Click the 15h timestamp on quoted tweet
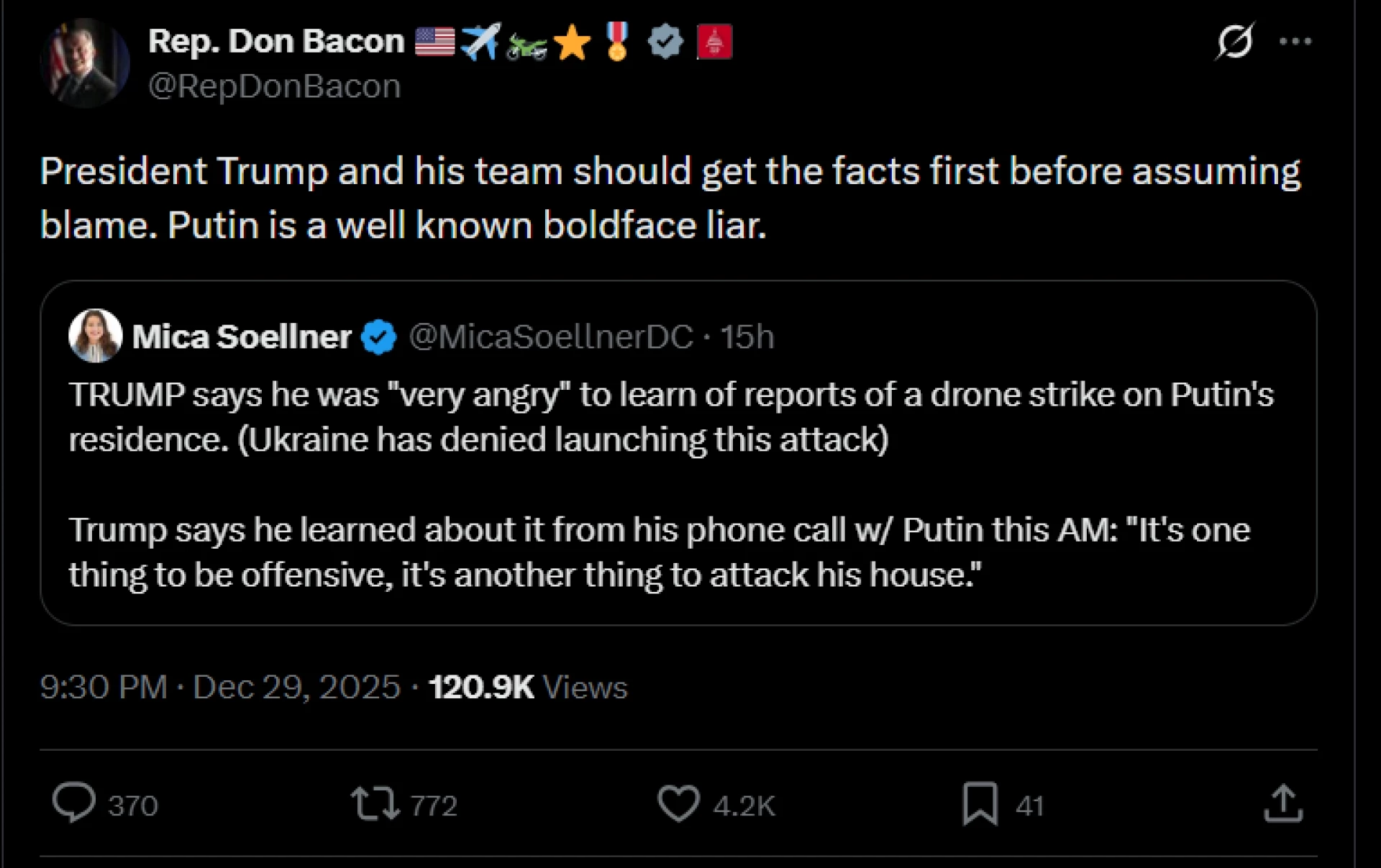Image resolution: width=1381 pixels, height=868 pixels. click(x=747, y=337)
